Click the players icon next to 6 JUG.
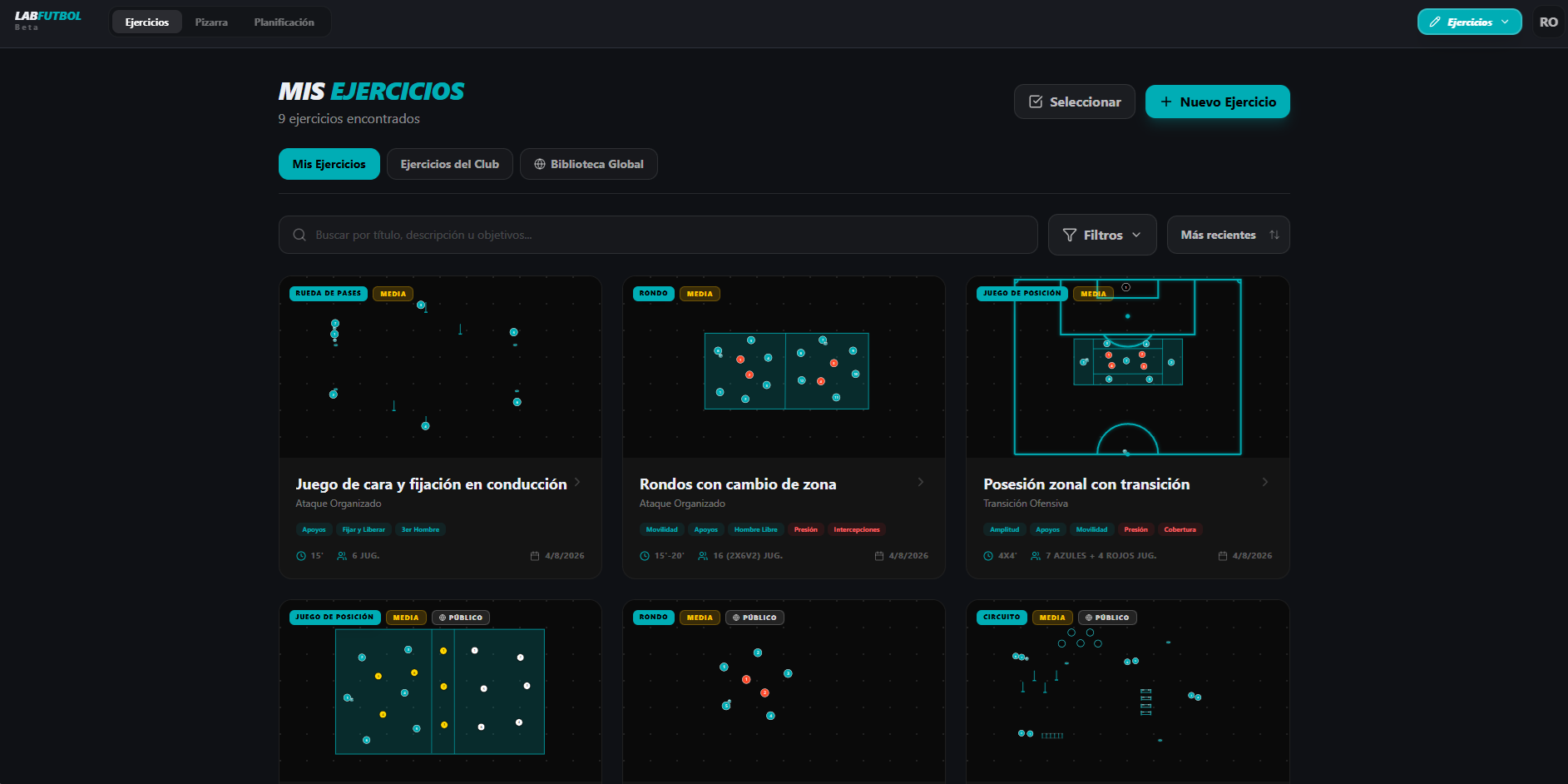This screenshot has width=1568, height=784. (x=342, y=556)
